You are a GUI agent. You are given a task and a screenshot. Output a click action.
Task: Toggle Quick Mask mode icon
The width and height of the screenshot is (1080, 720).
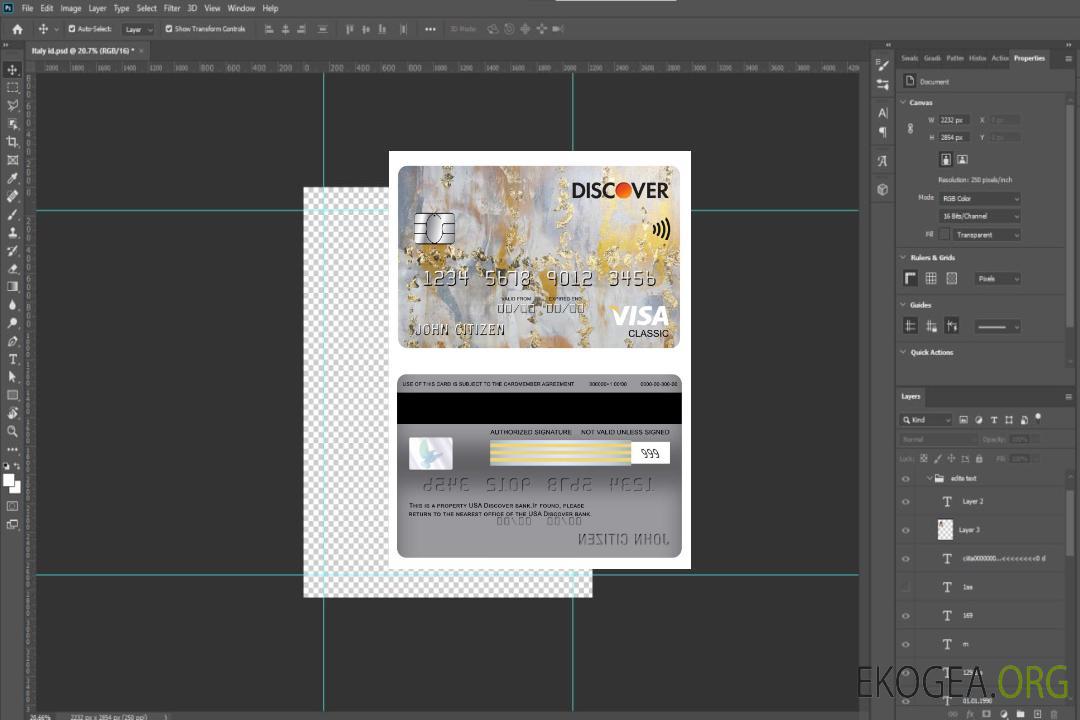(x=12, y=506)
